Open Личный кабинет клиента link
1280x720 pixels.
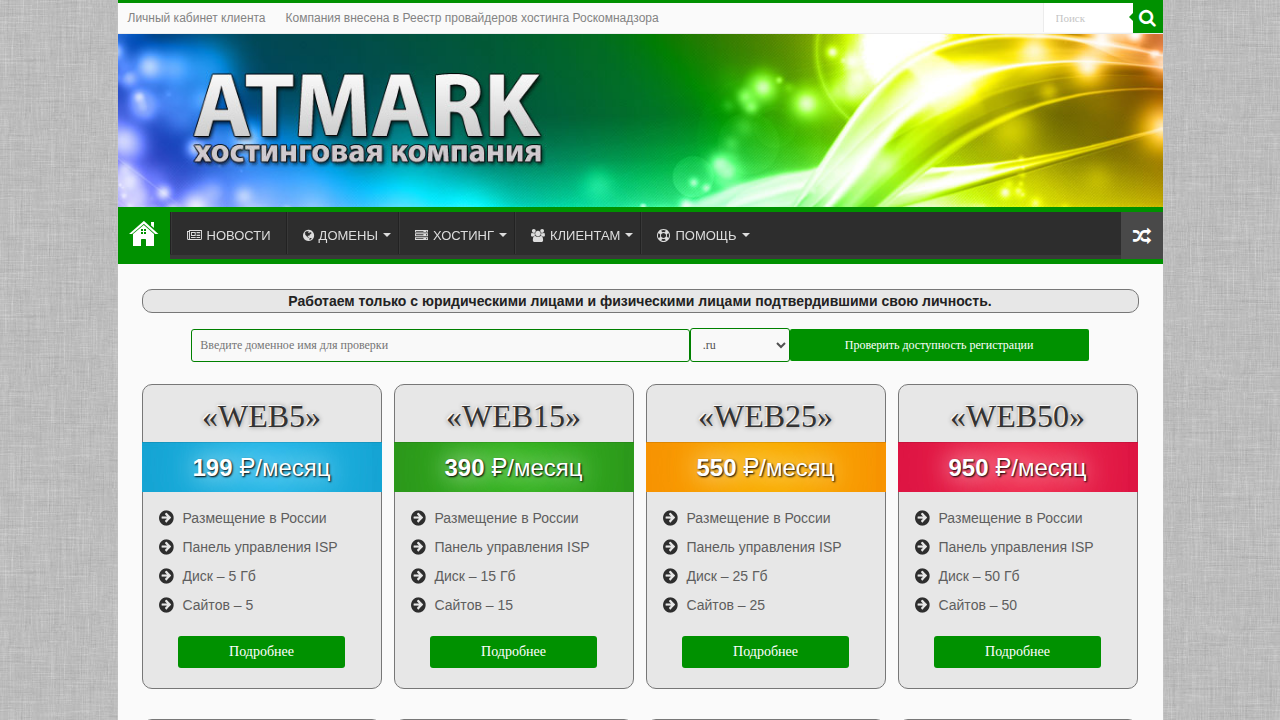[x=197, y=18]
